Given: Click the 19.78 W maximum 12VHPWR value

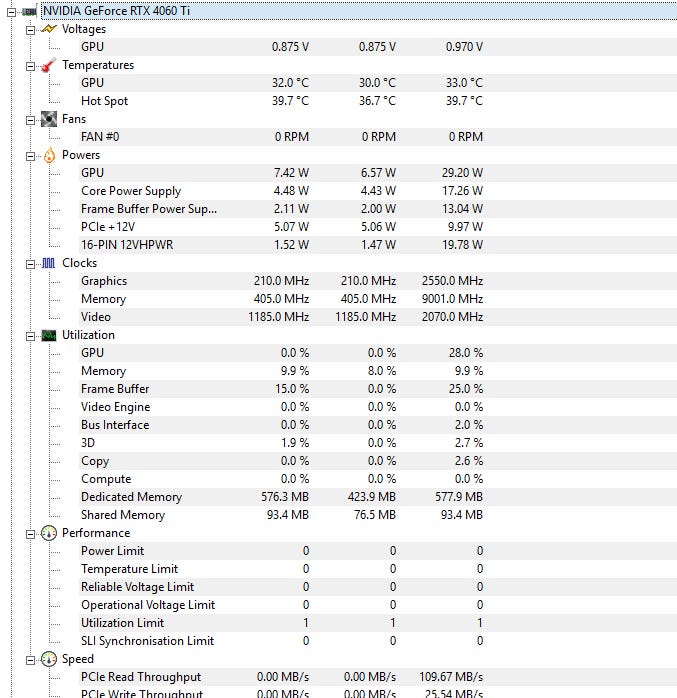Looking at the screenshot, I should point(462,245).
